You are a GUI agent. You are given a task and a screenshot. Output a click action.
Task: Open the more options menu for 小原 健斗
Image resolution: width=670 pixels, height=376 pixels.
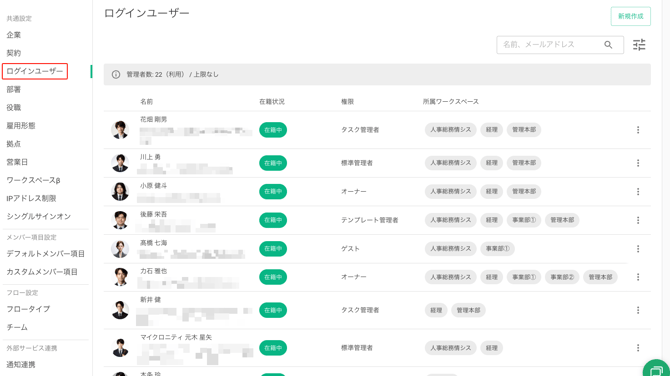coord(638,191)
